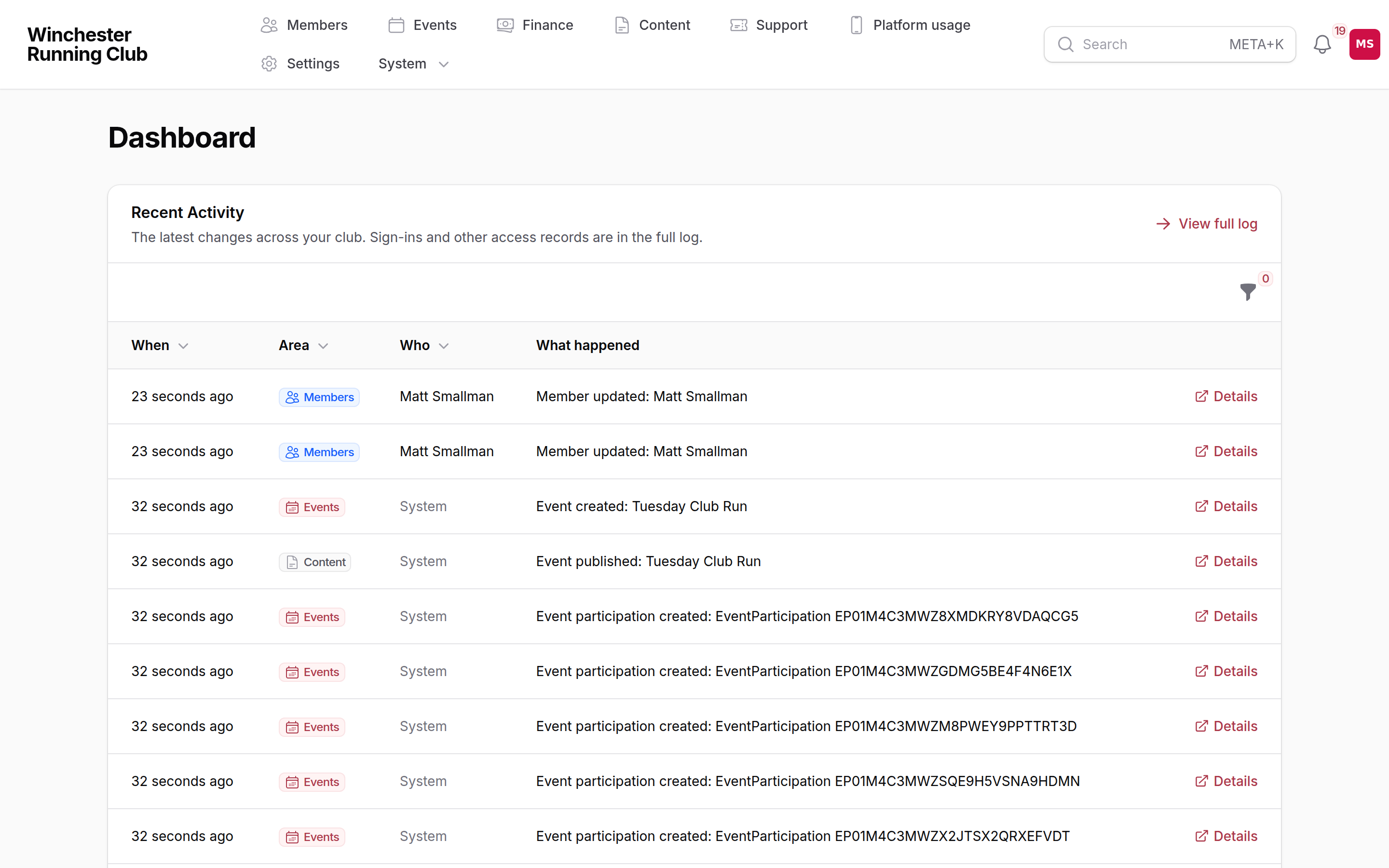
Task: Open Details for participation EP01M4C3MWZGDMG5BE4F4N6E1X
Action: click(1226, 672)
